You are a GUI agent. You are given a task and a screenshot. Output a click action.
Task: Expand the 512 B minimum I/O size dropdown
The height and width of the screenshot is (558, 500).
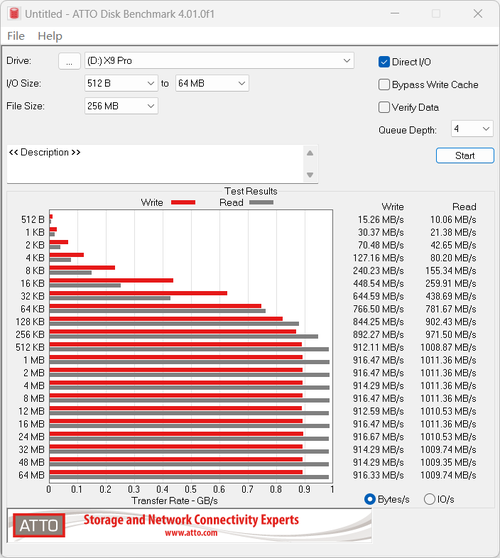point(121,83)
